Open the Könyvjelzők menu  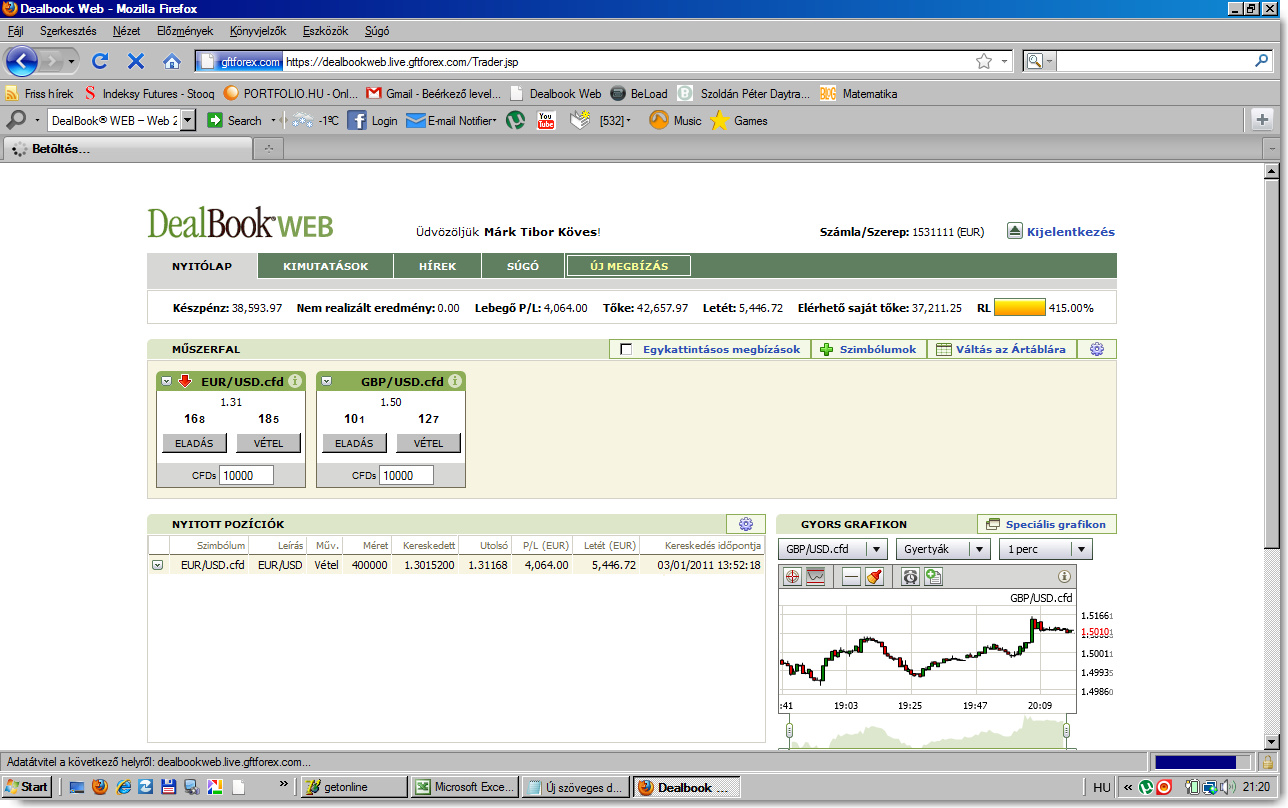pos(258,31)
